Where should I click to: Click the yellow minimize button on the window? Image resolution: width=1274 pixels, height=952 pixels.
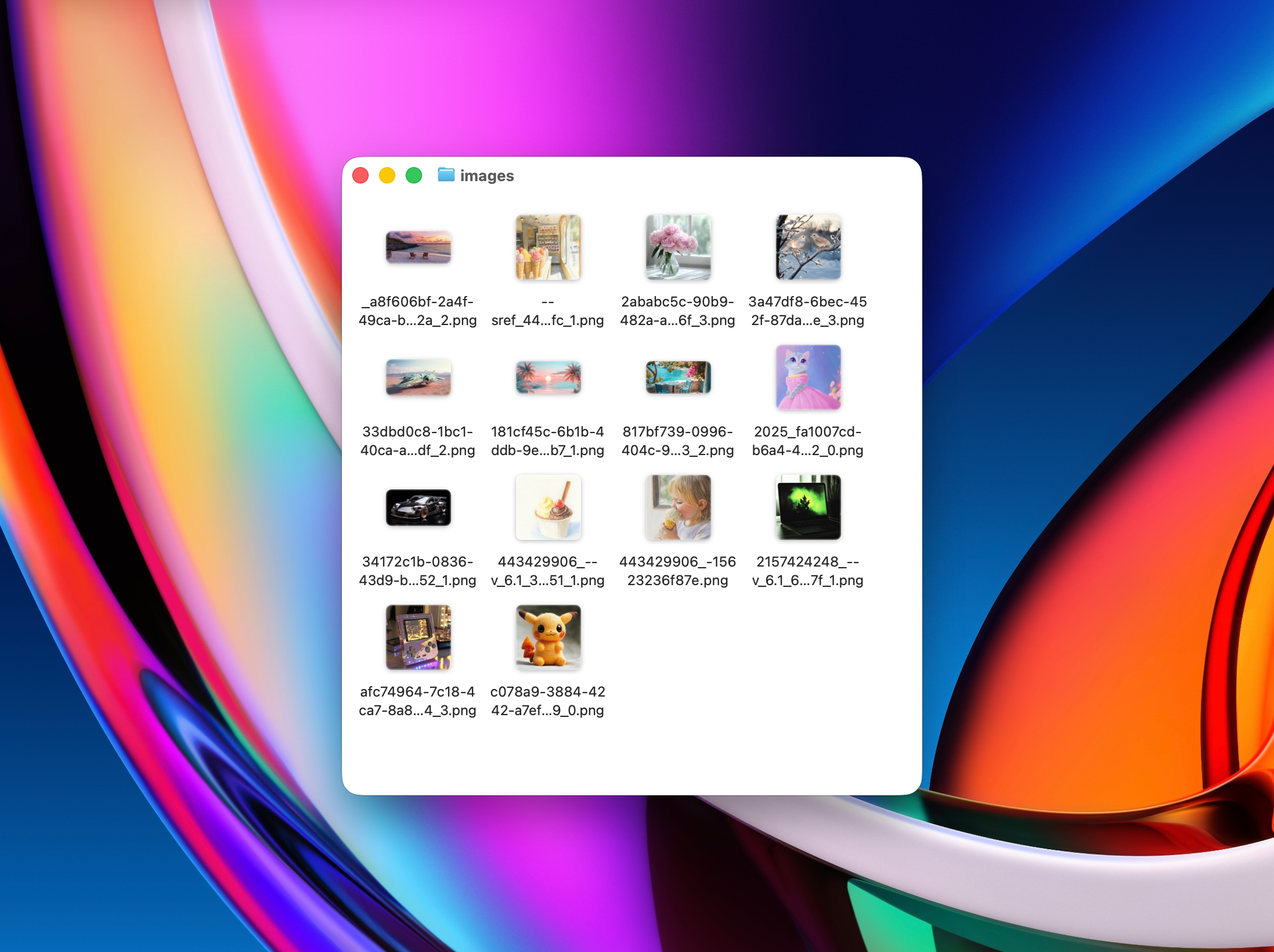(387, 174)
